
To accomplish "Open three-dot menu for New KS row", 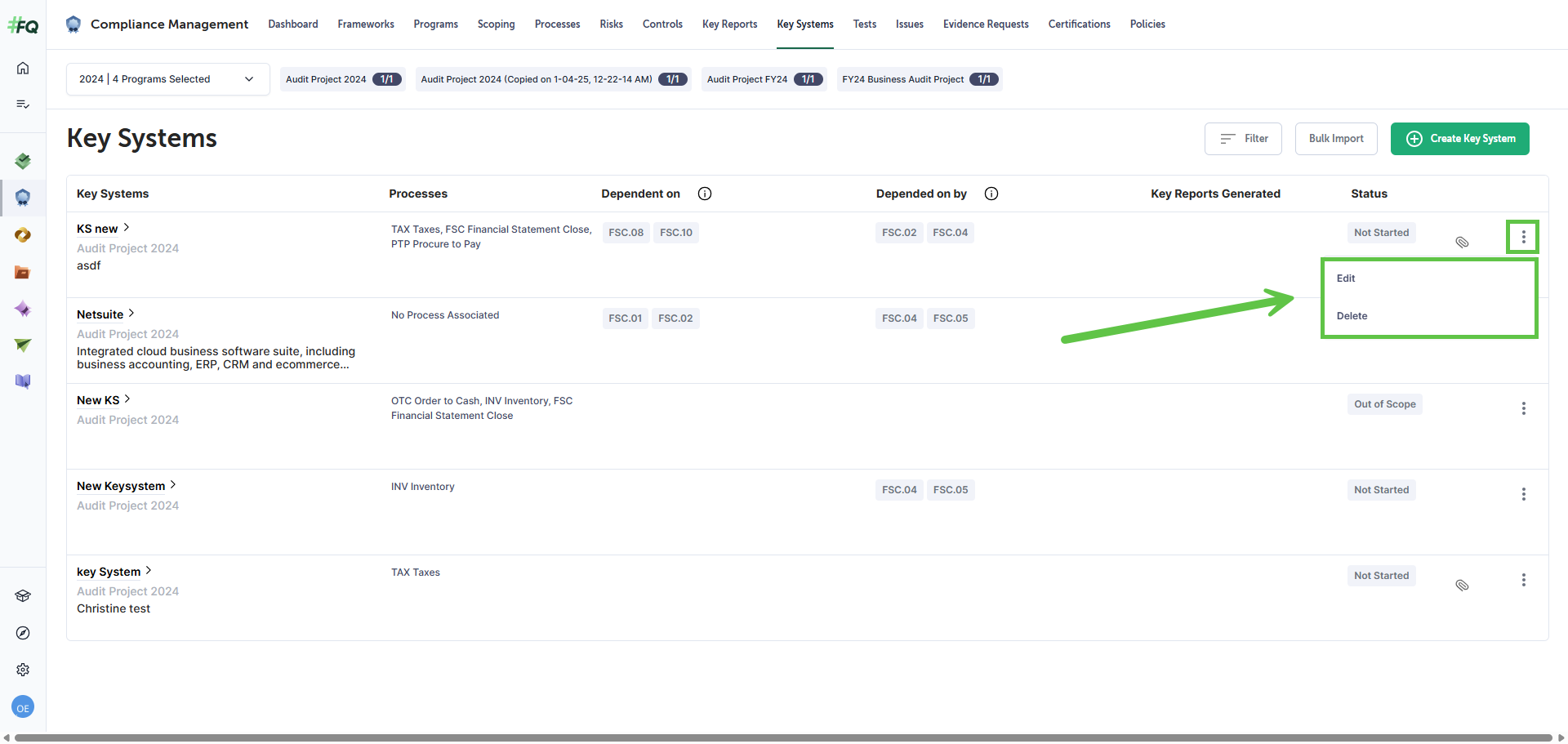I will click(1523, 408).
